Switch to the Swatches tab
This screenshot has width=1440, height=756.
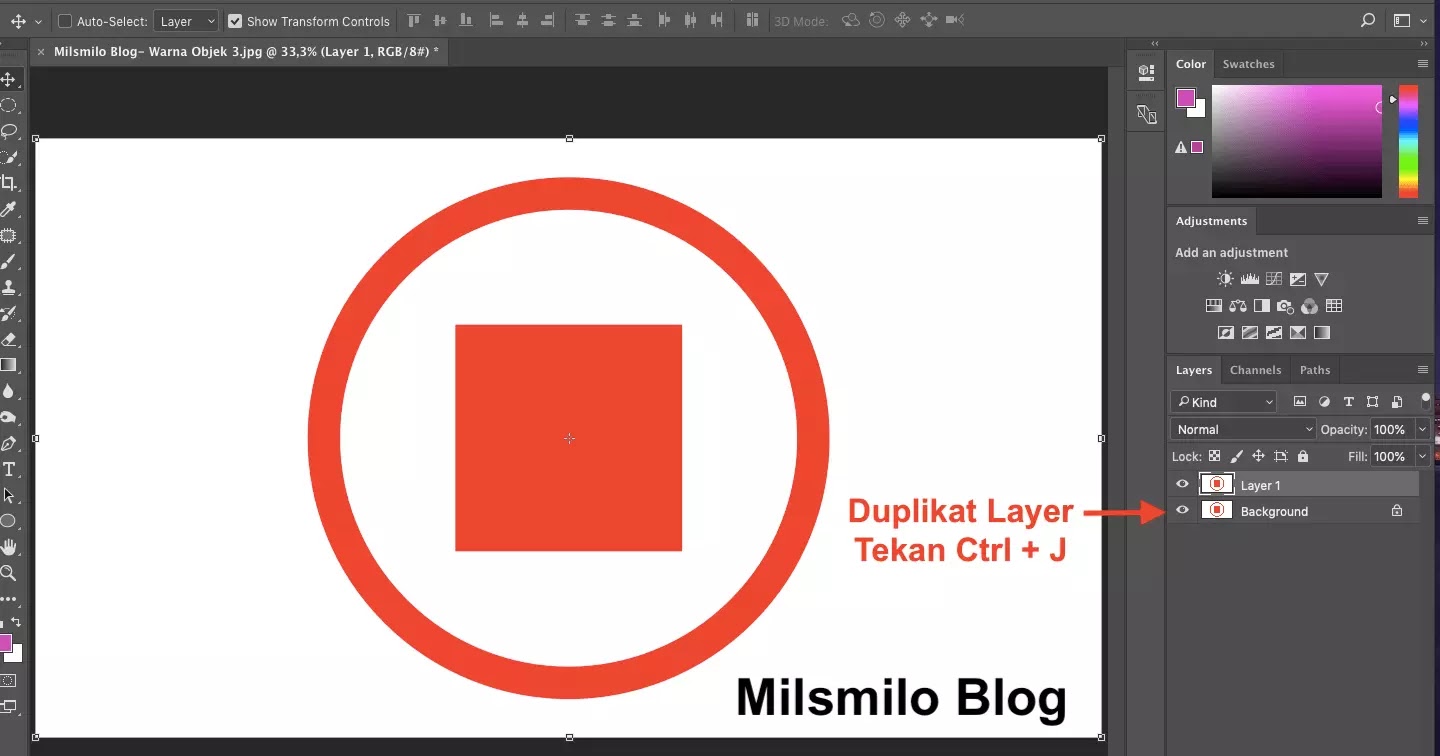click(1248, 64)
